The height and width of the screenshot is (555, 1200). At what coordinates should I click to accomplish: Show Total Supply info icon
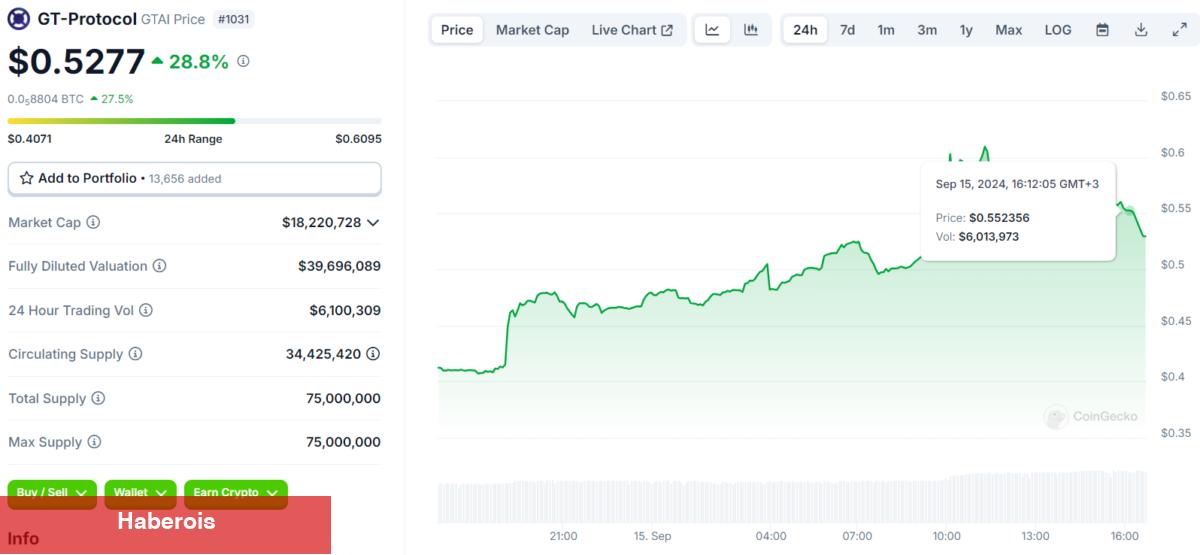click(98, 398)
